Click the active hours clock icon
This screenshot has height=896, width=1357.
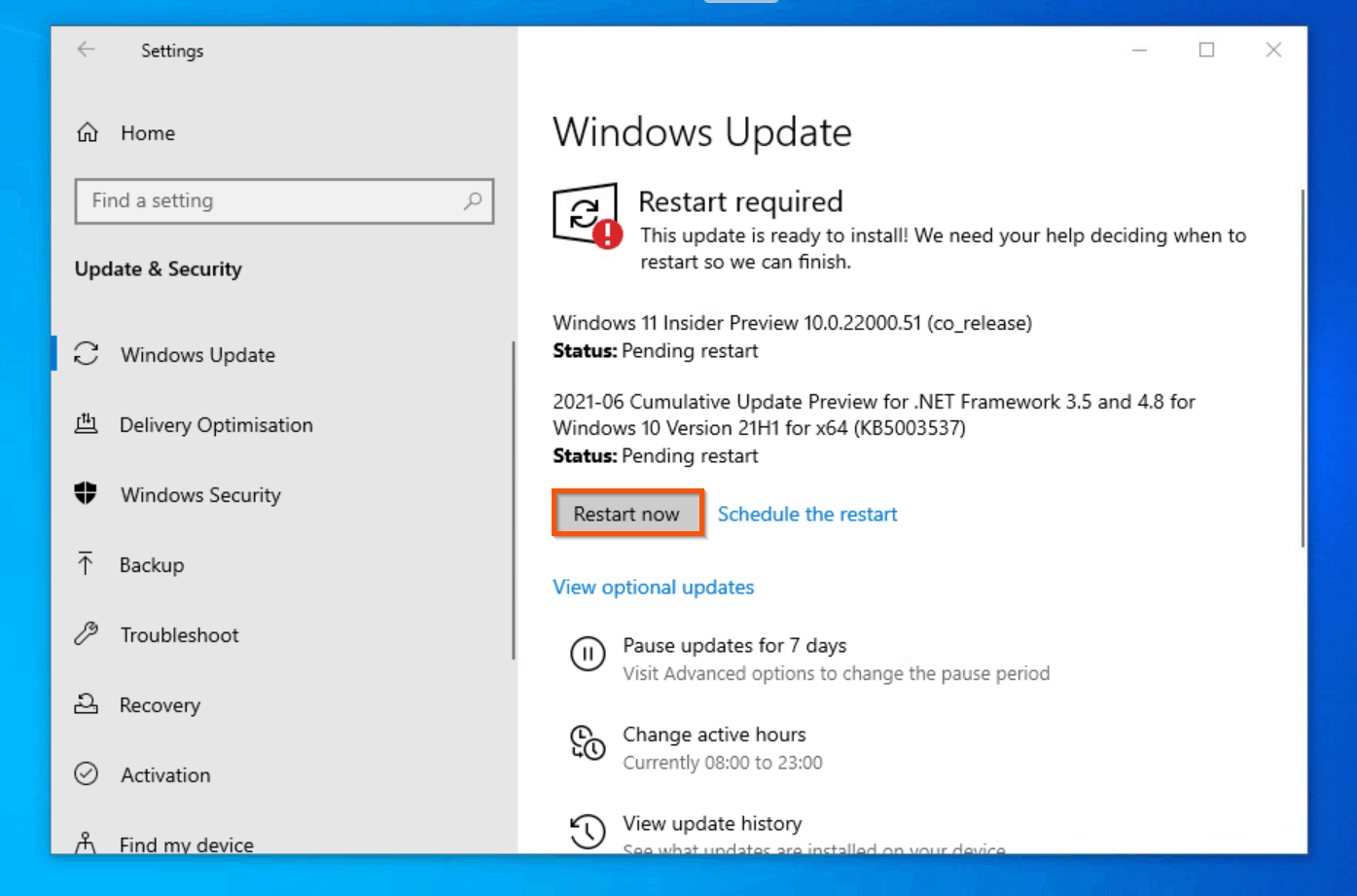click(x=588, y=743)
